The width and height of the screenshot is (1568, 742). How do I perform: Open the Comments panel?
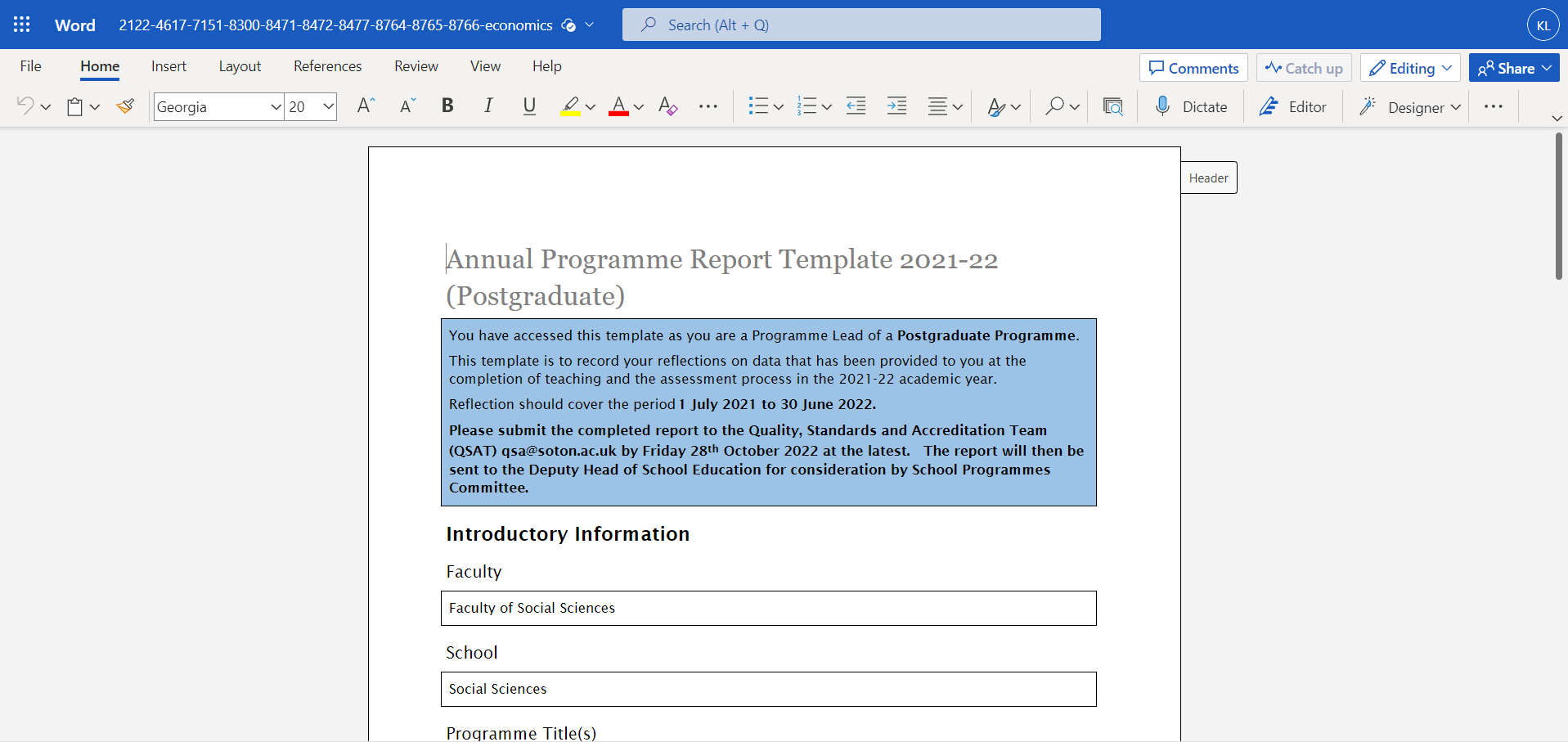click(1193, 67)
